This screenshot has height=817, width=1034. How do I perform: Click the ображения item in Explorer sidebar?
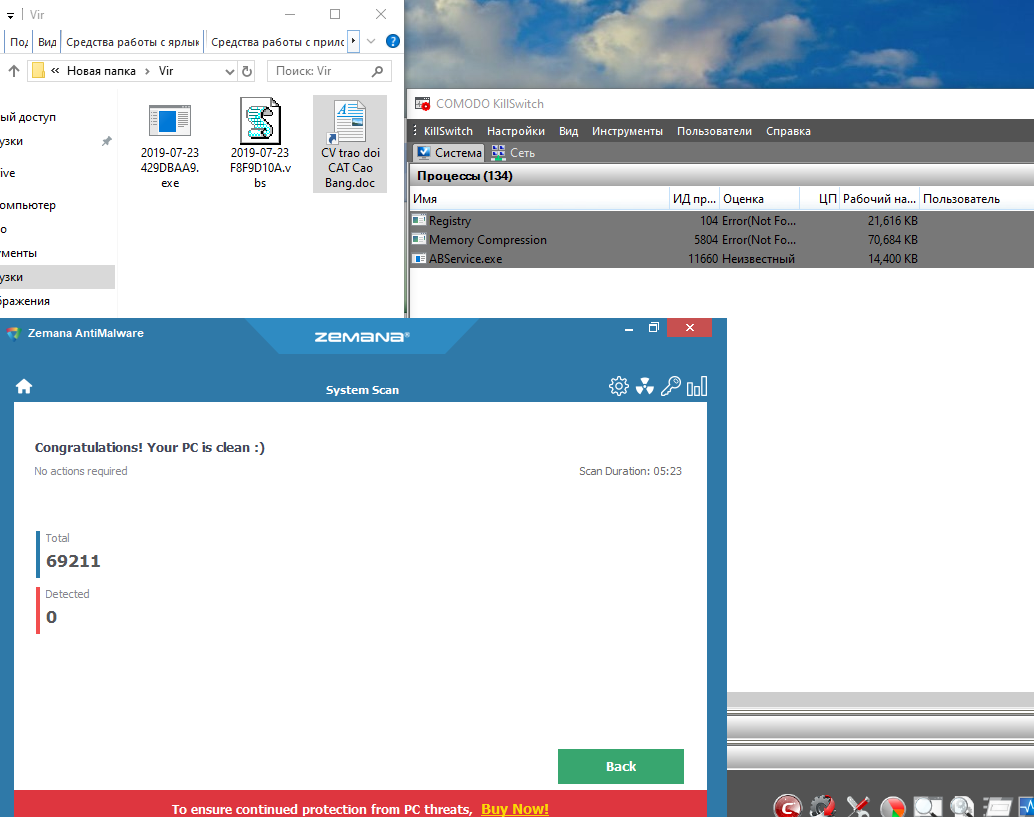click(x=25, y=301)
